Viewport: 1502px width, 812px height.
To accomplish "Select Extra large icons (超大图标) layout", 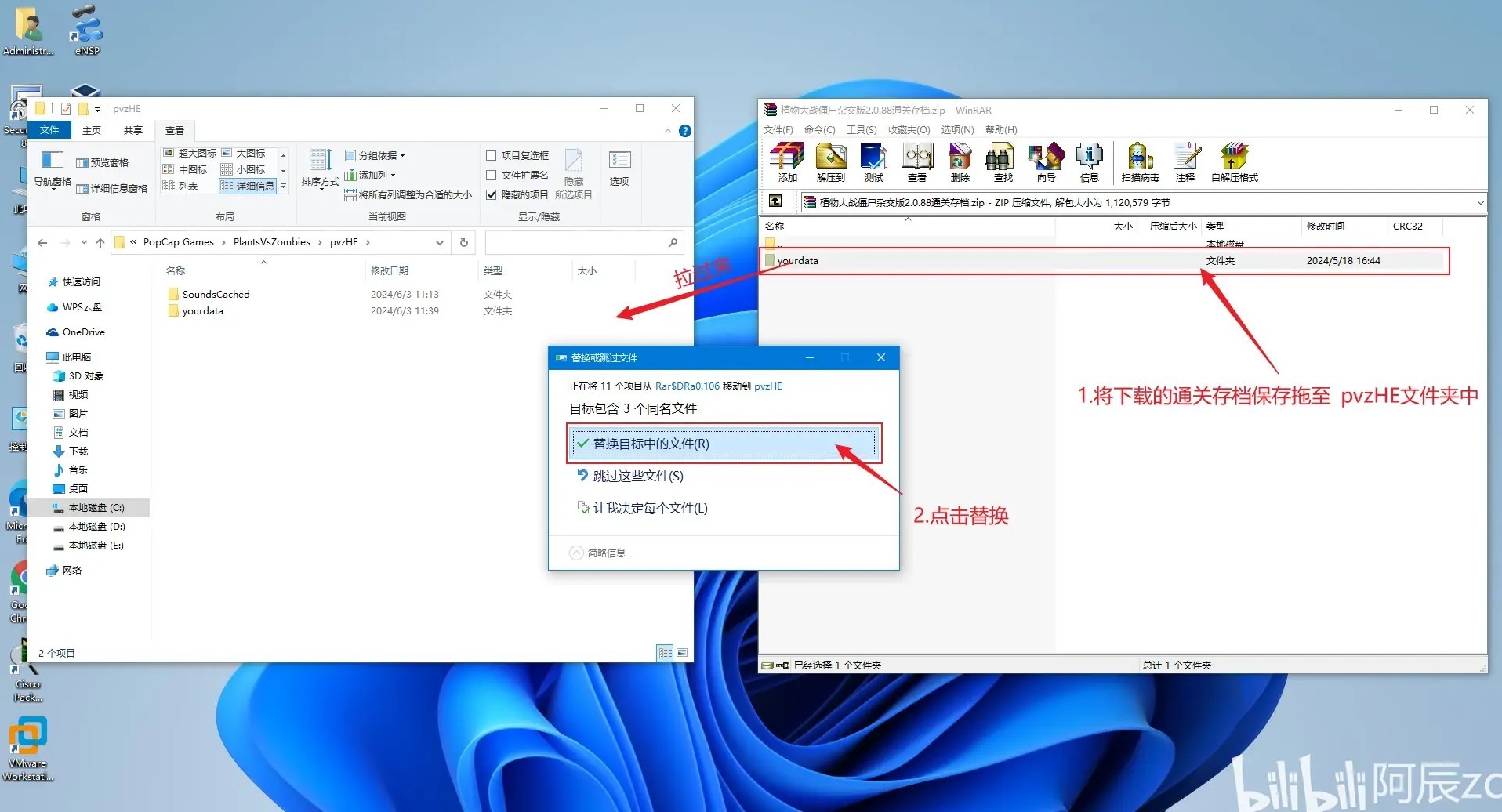I will point(189,153).
